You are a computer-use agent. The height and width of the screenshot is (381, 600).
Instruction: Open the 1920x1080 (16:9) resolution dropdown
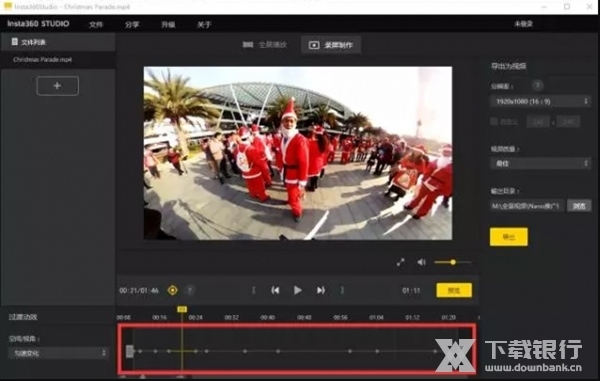coord(540,101)
